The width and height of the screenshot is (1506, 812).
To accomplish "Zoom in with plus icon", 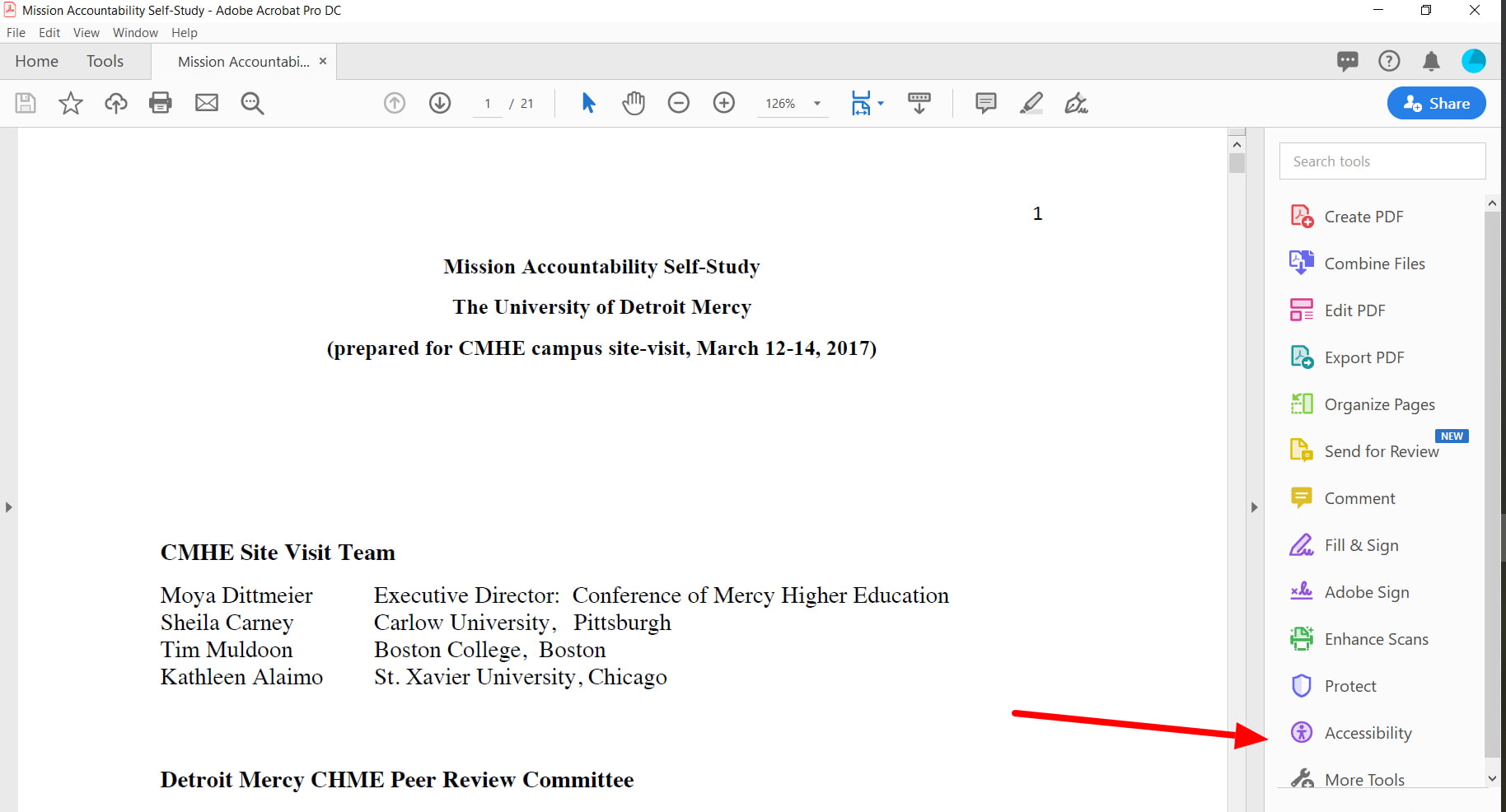I will click(724, 103).
